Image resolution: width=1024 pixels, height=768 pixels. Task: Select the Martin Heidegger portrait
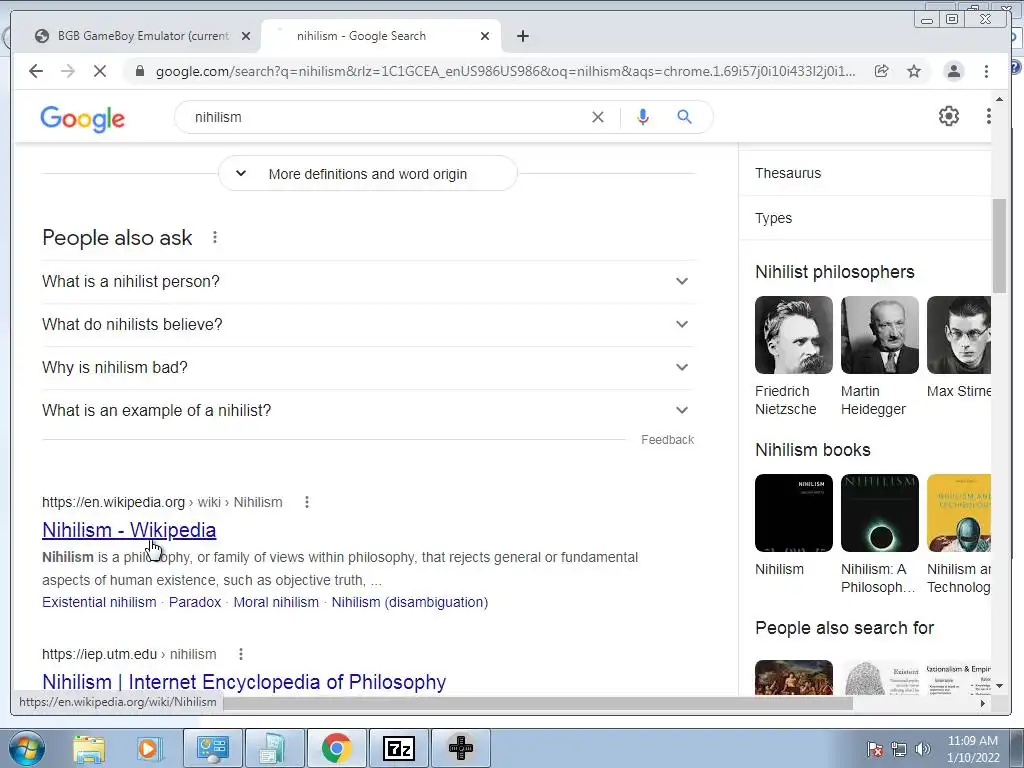880,335
